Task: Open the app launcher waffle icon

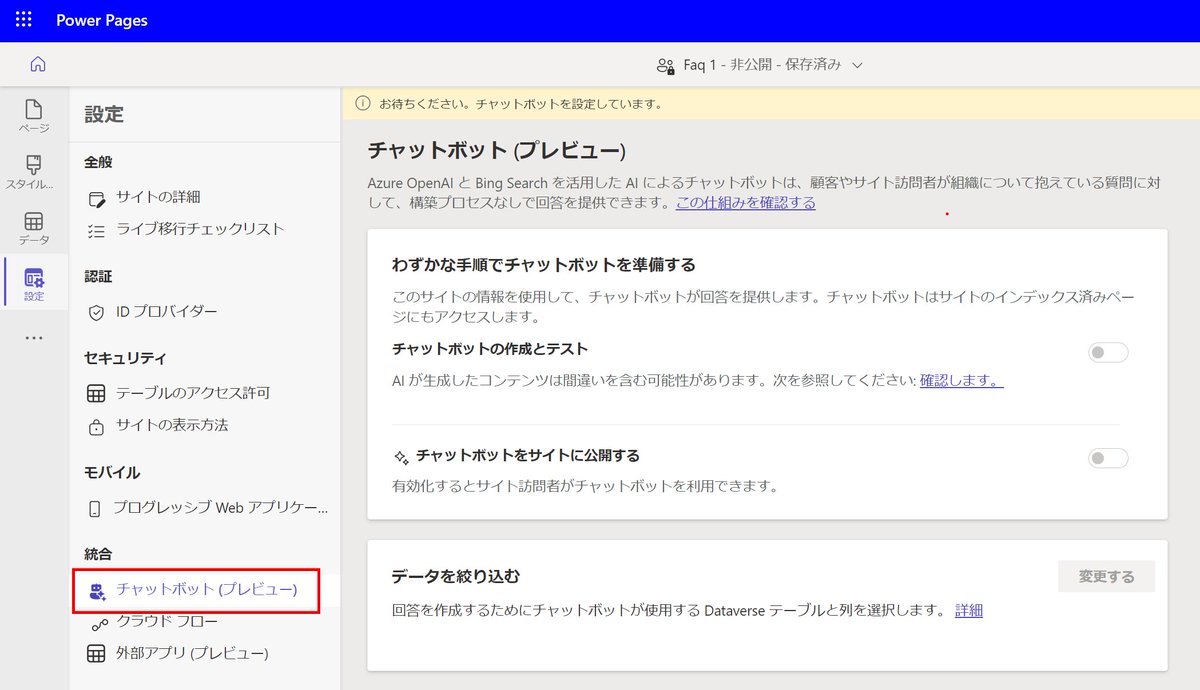Action: [23, 20]
